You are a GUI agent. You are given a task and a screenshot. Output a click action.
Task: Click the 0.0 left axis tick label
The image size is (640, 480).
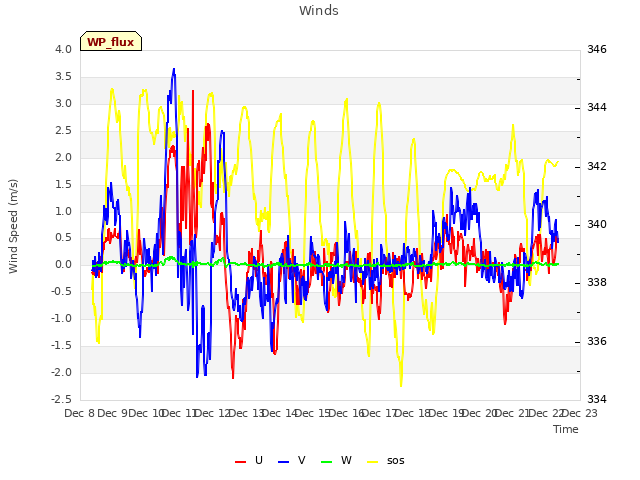(x=63, y=264)
